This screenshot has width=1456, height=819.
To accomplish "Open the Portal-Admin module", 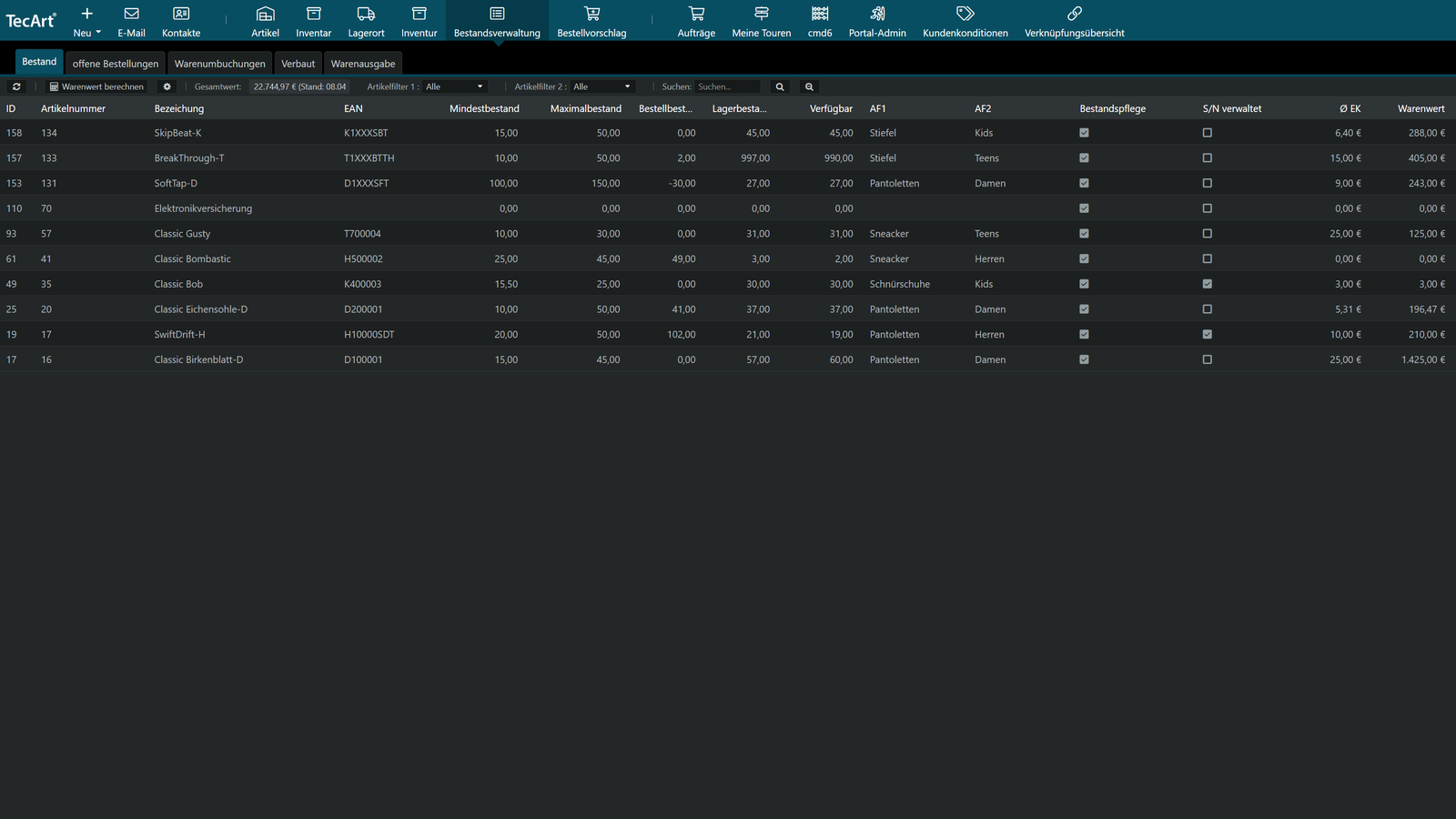I will coord(877,21).
